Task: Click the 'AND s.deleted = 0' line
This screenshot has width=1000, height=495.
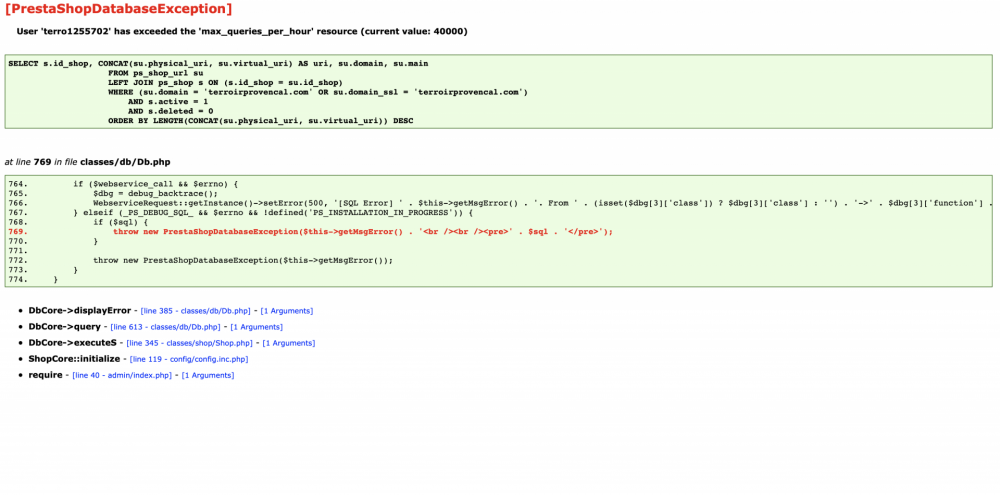Action: pos(170,111)
